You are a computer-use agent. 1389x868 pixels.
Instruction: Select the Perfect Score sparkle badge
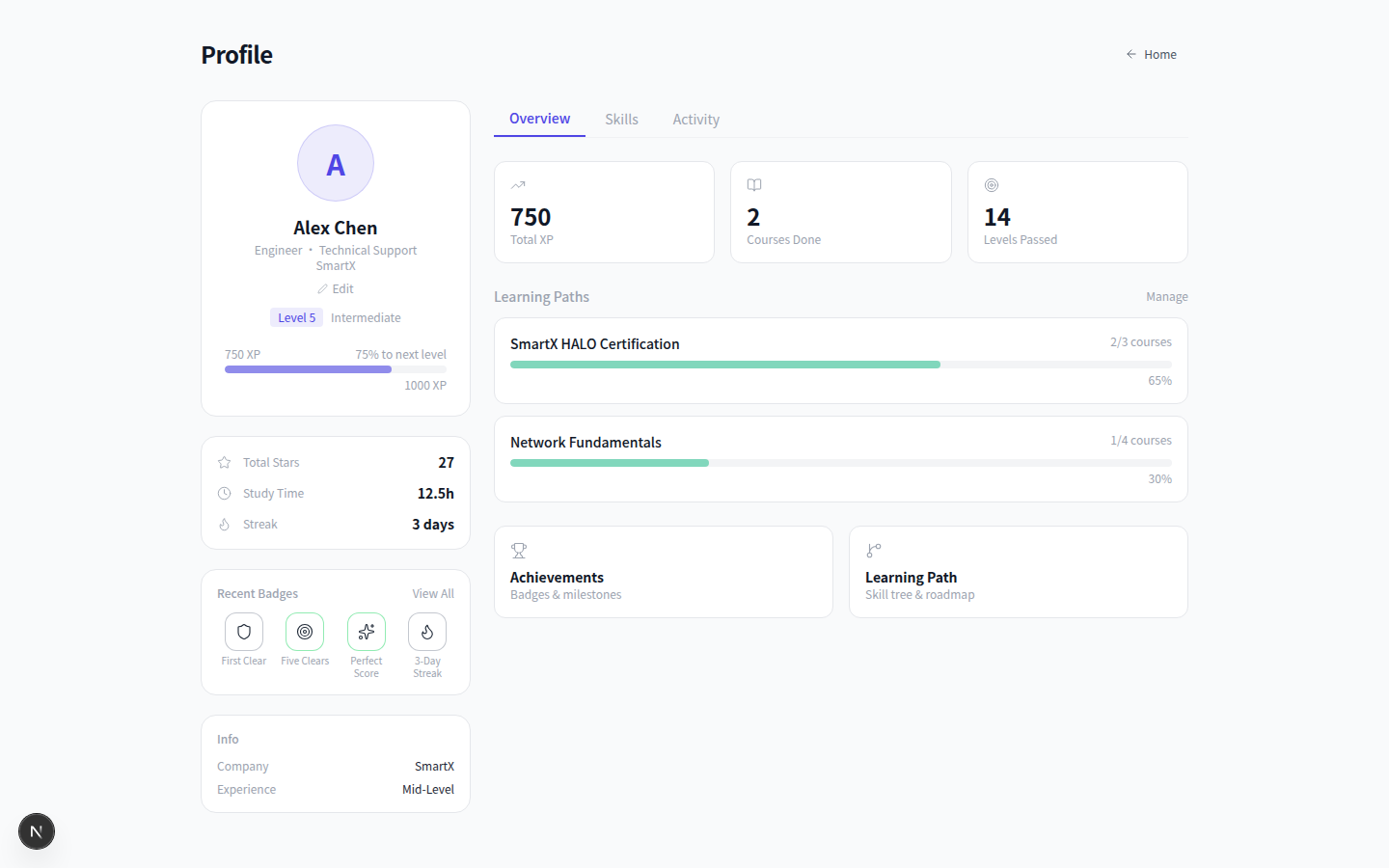click(367, 632)
